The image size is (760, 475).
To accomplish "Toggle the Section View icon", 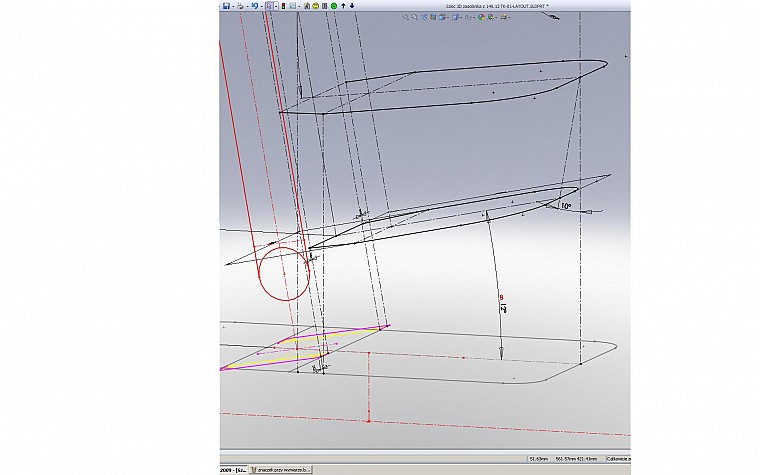I will tap(433, 17).
